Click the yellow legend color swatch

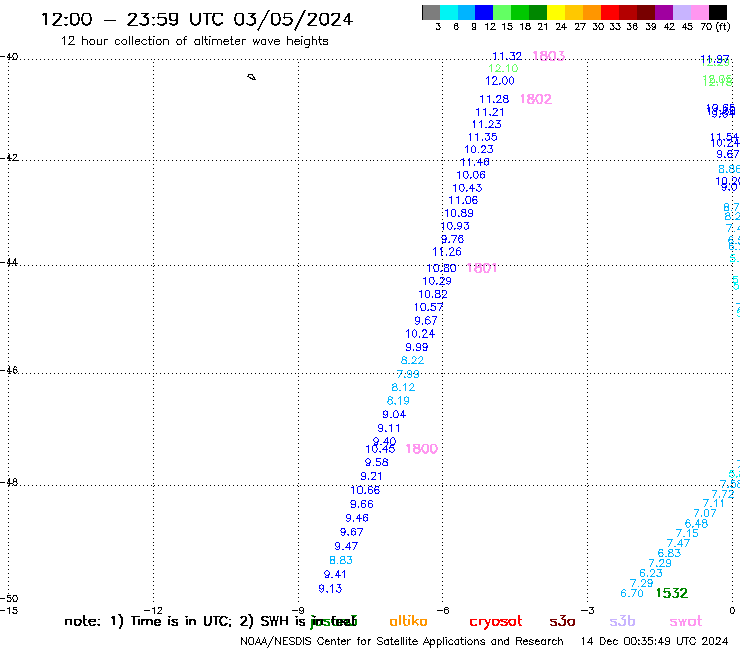click(x=556, y=12)
